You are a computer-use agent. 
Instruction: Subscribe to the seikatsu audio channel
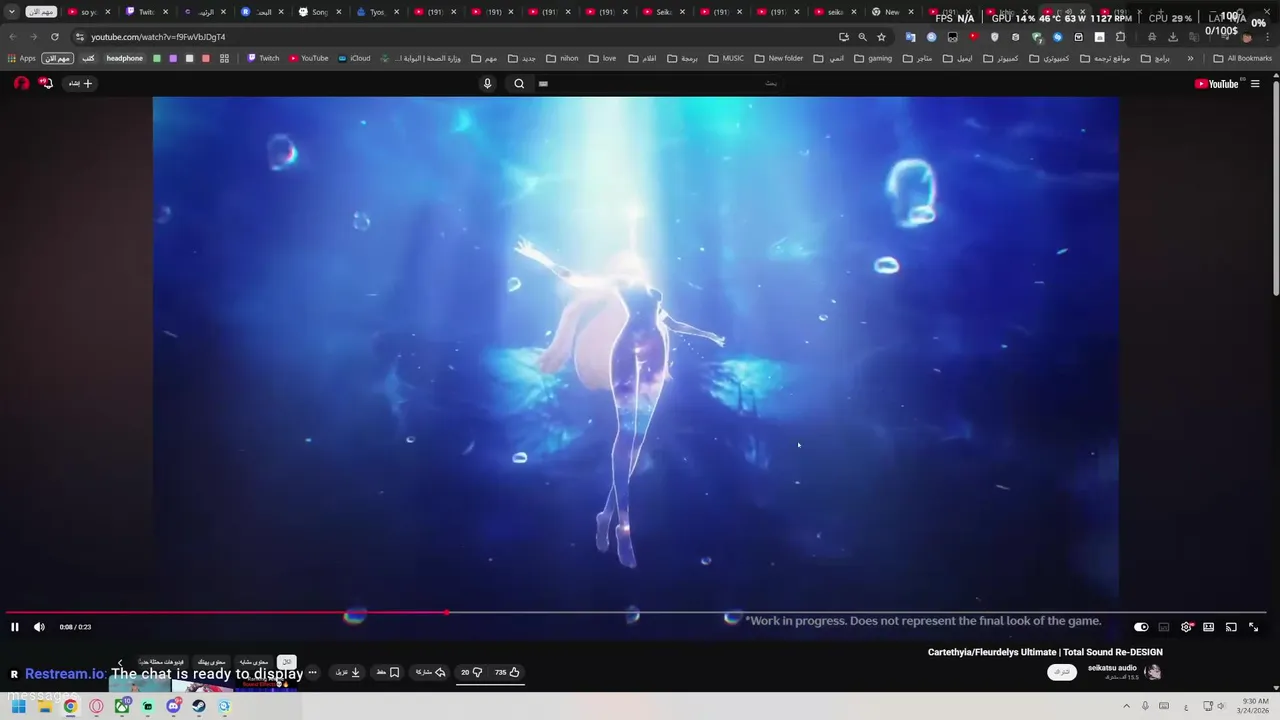click(x=1062, y=672)
